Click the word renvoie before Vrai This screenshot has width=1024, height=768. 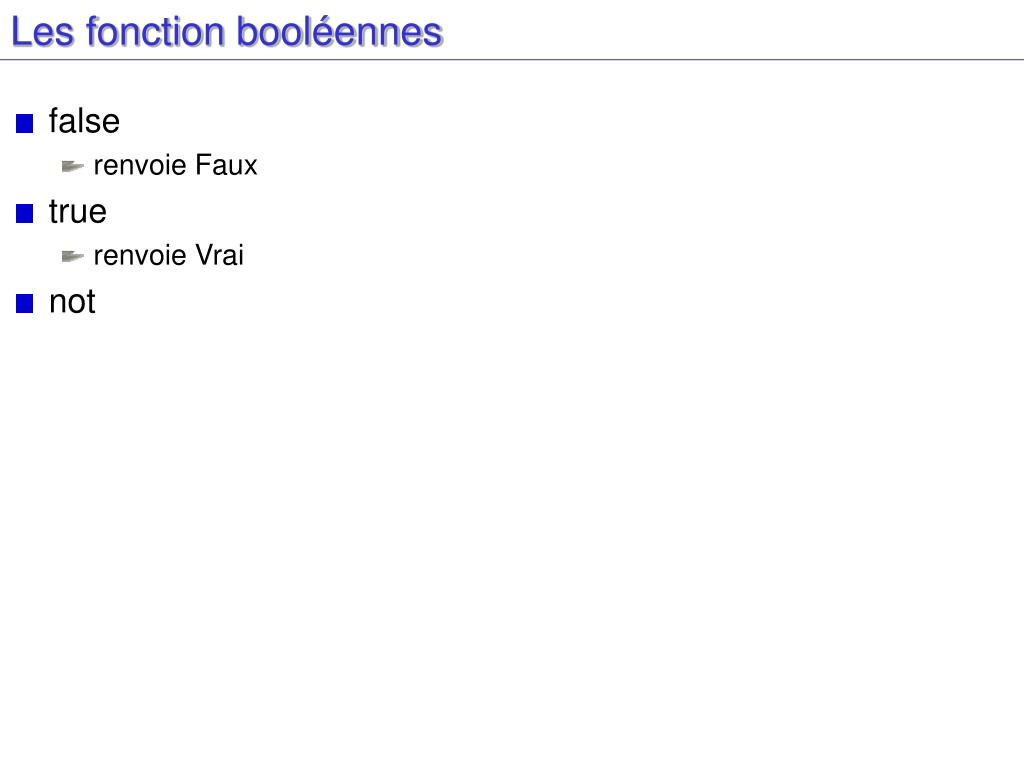(x=140, y=256)
